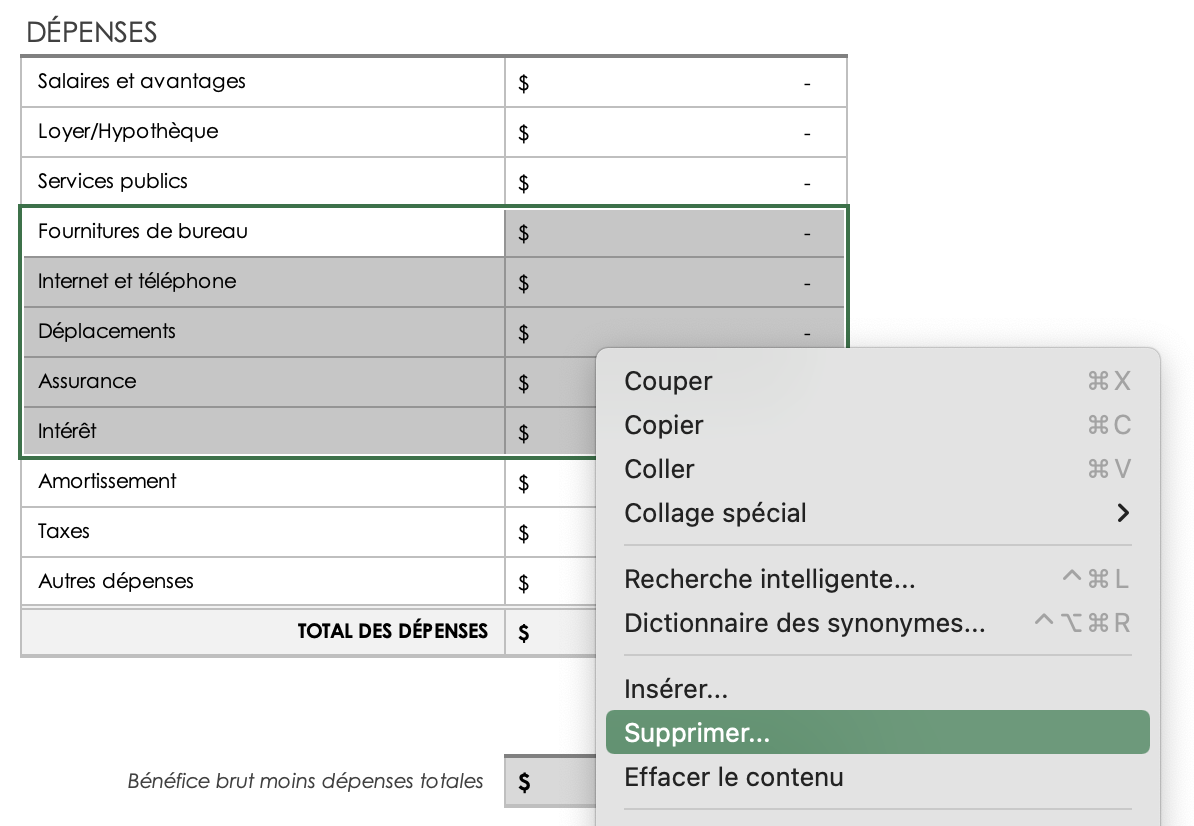Select Copier in the context menu

(663, 425)
